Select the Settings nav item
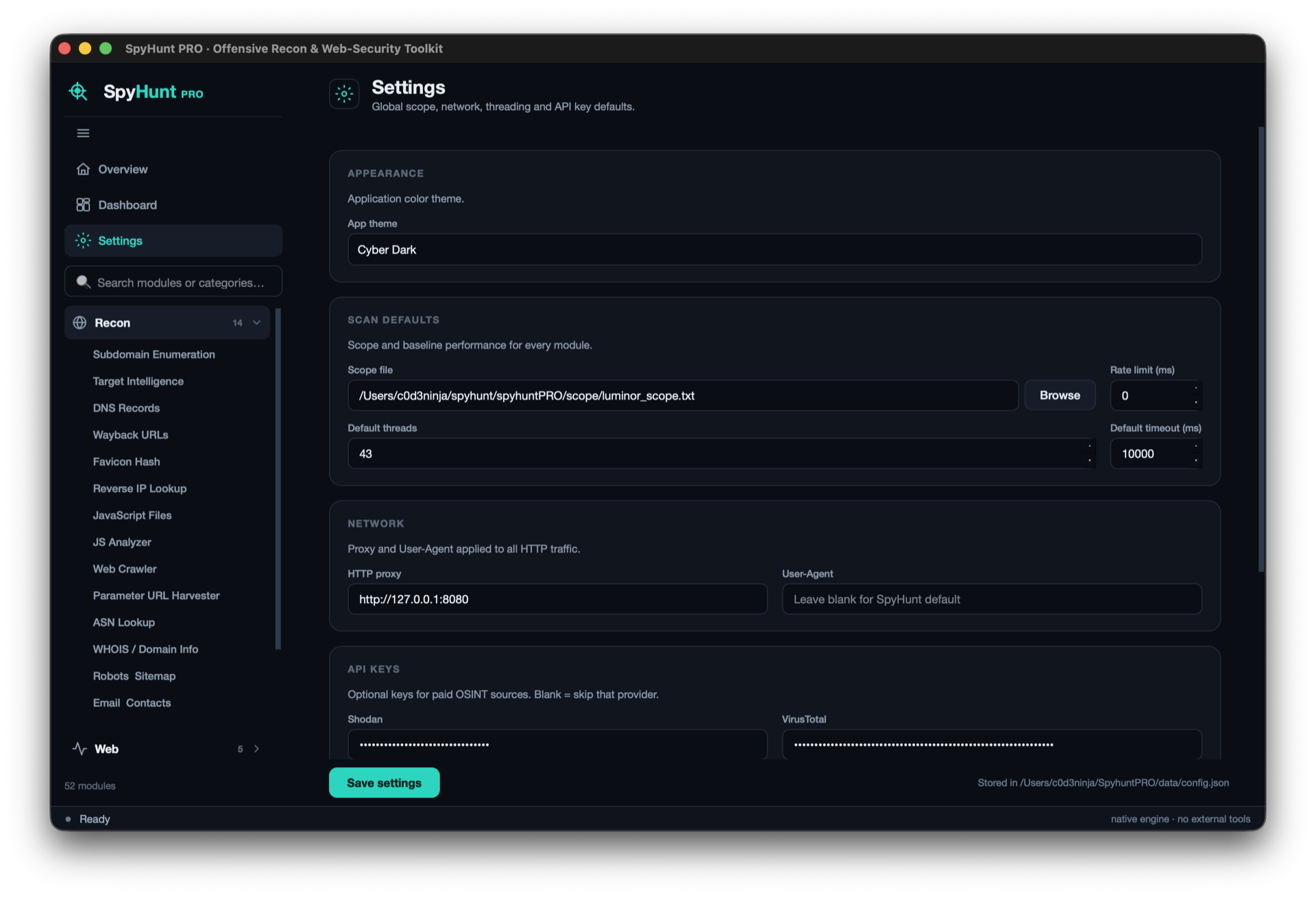Image resolution: width=1316 pixels, height=897 pixels. tap(173, 240)
